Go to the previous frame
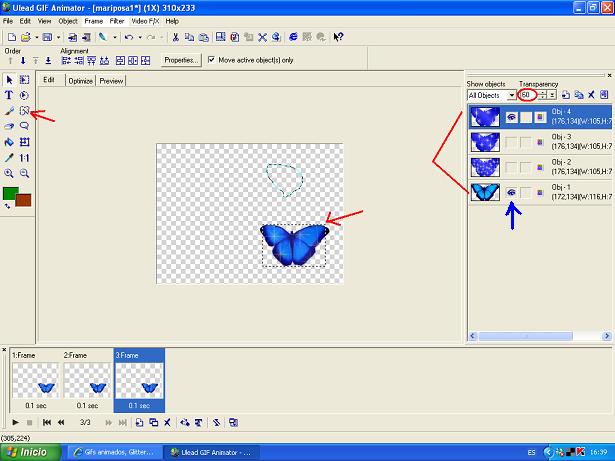Screen dimensions: 615x461 coord(61,423)
